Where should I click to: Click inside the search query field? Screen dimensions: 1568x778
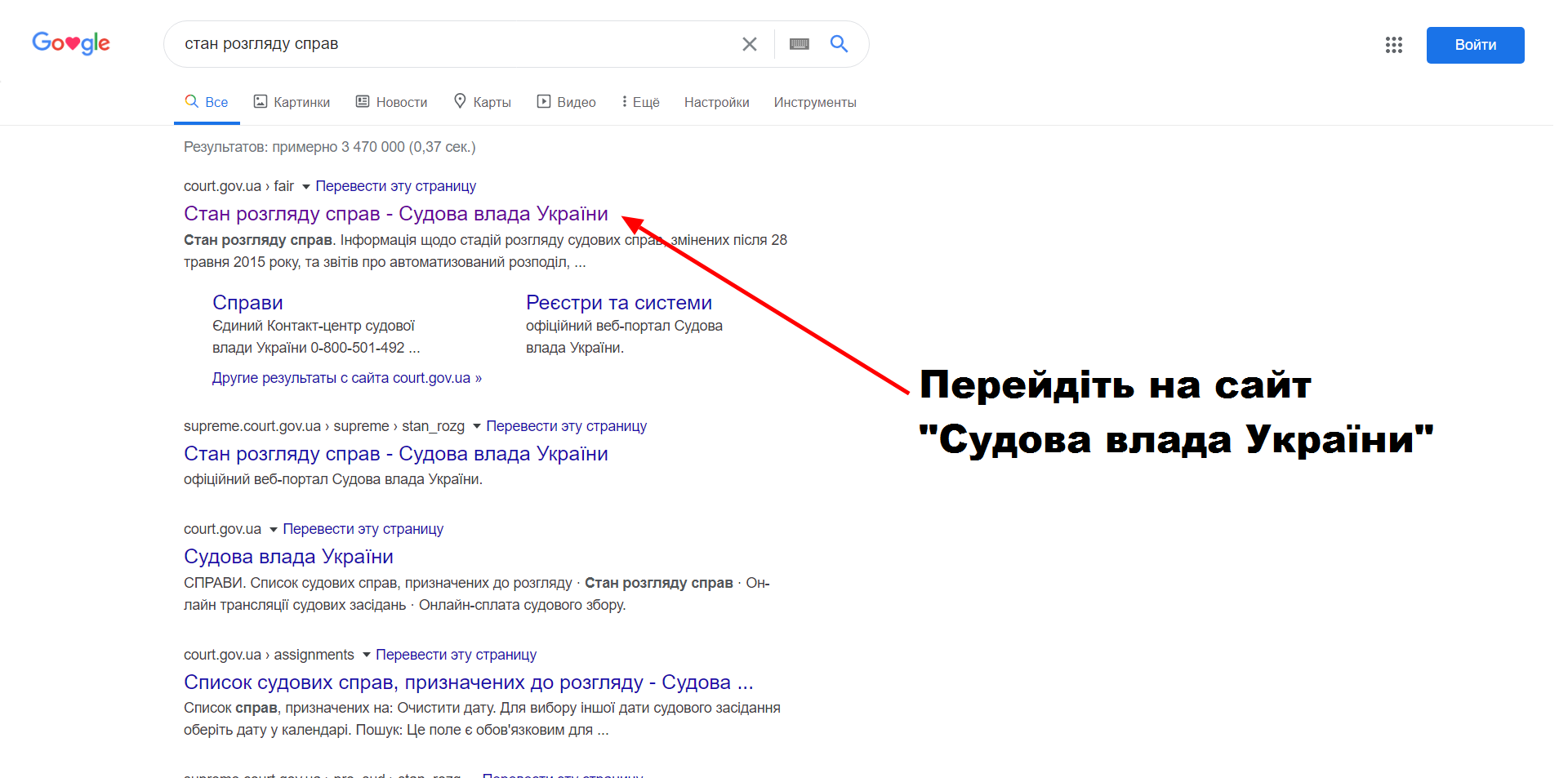[449, 44]
